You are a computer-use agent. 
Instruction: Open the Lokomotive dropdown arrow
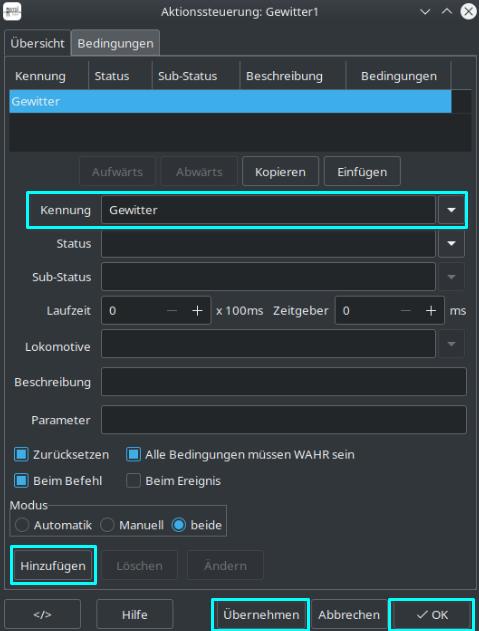pos(451,344)
